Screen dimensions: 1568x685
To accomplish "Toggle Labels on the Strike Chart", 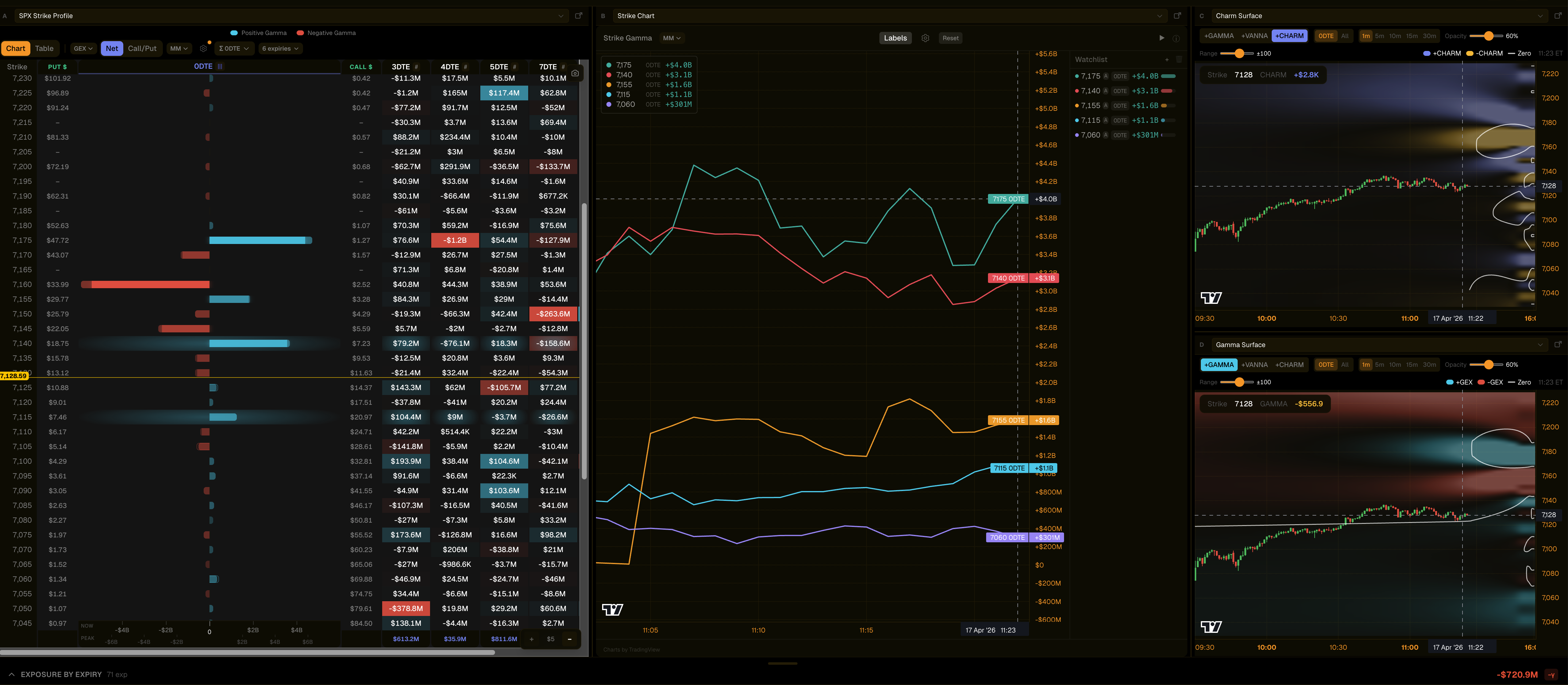I will [x=895, y=38].
